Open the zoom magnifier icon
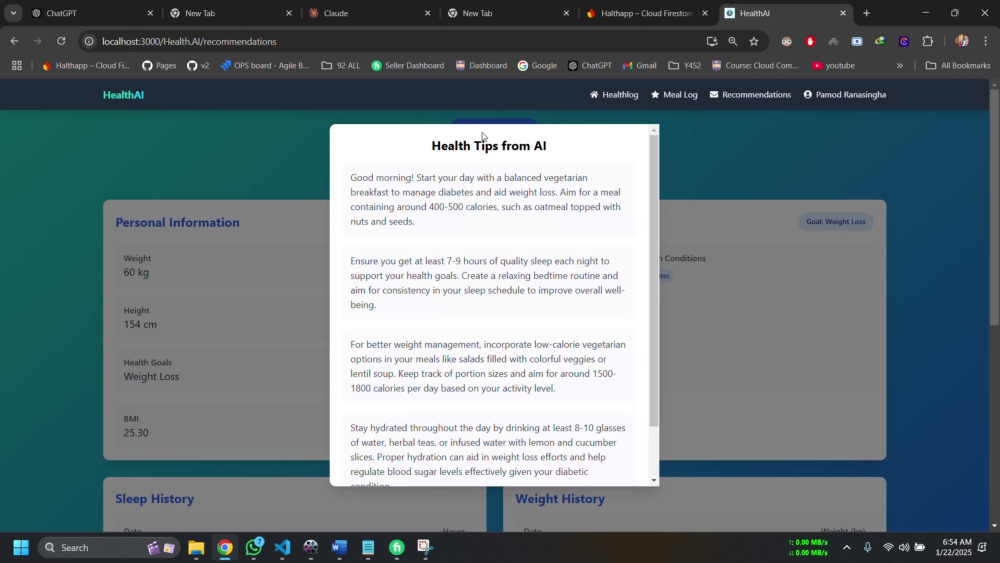Image resolution: width=1000 pixels, height=563 pixels. [x=733, y=41]
